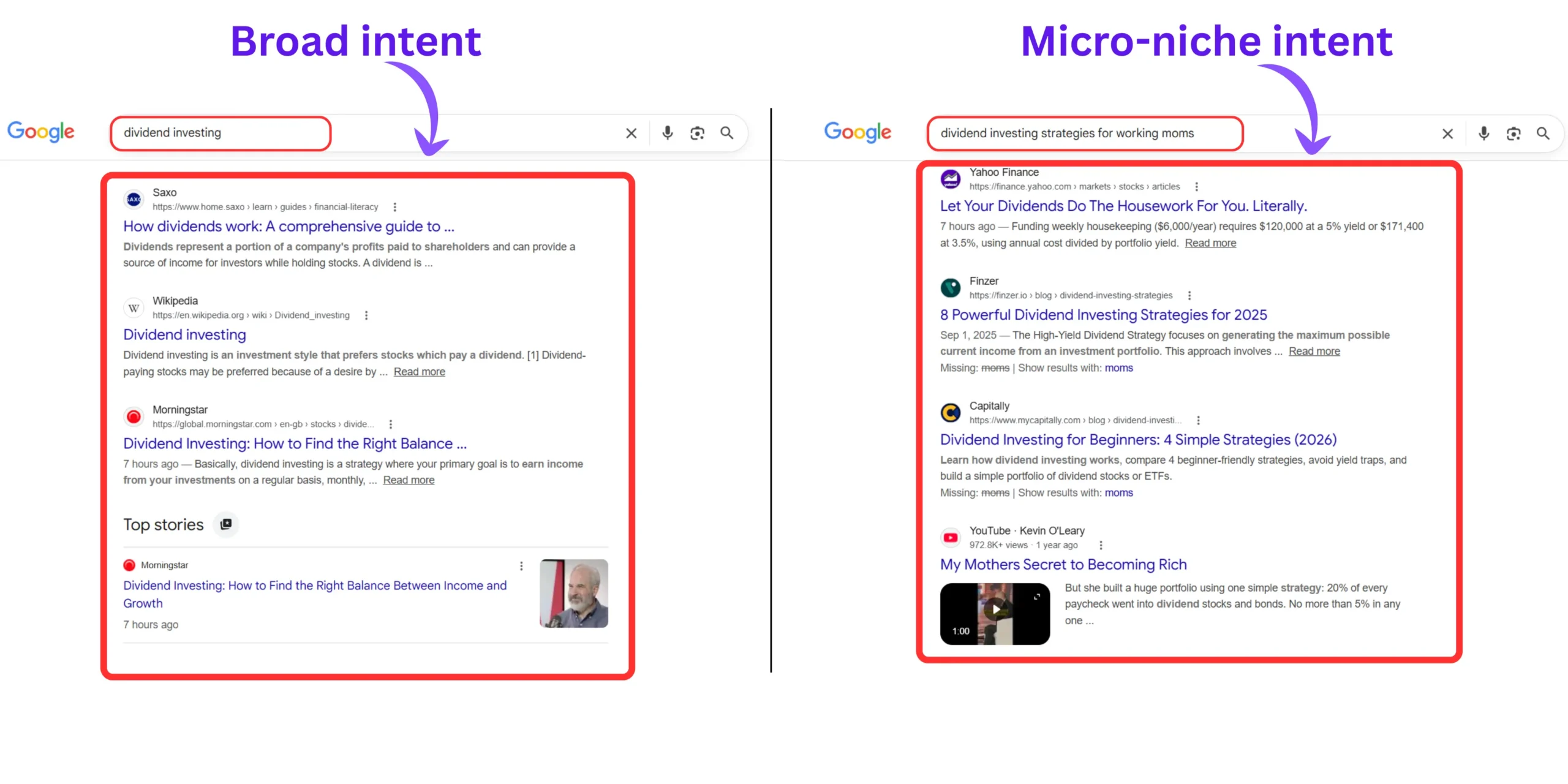Open 'How dividends work: A comprehensive guide to' result
The image size is (1568, 784).
[x=288, y=227]
